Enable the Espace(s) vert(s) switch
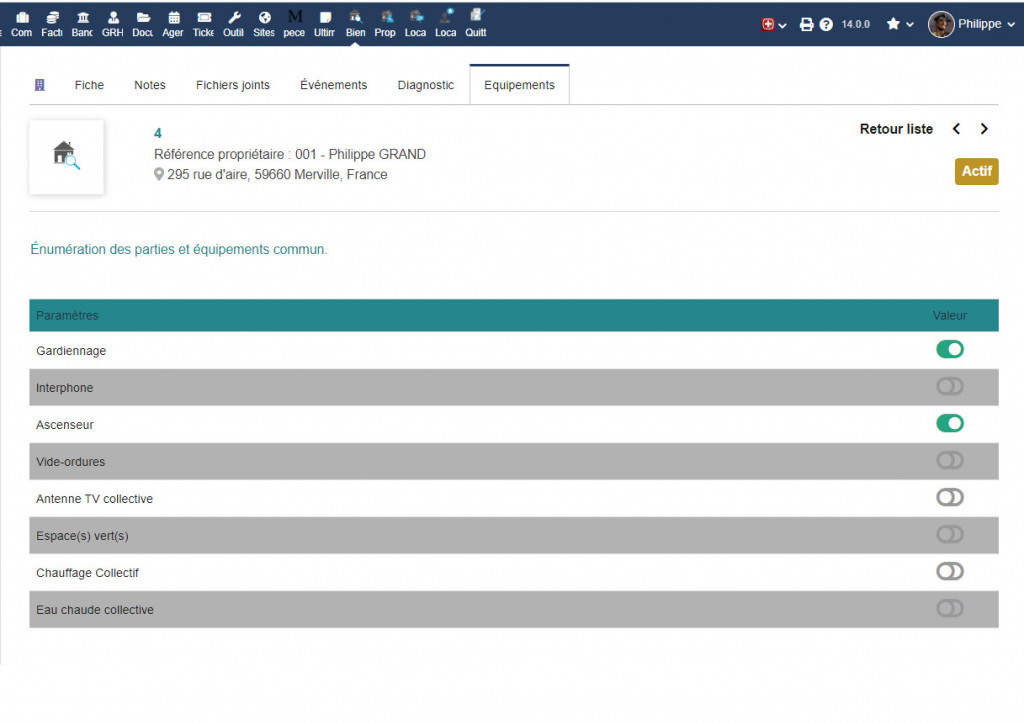 click(x=950, y=534)
